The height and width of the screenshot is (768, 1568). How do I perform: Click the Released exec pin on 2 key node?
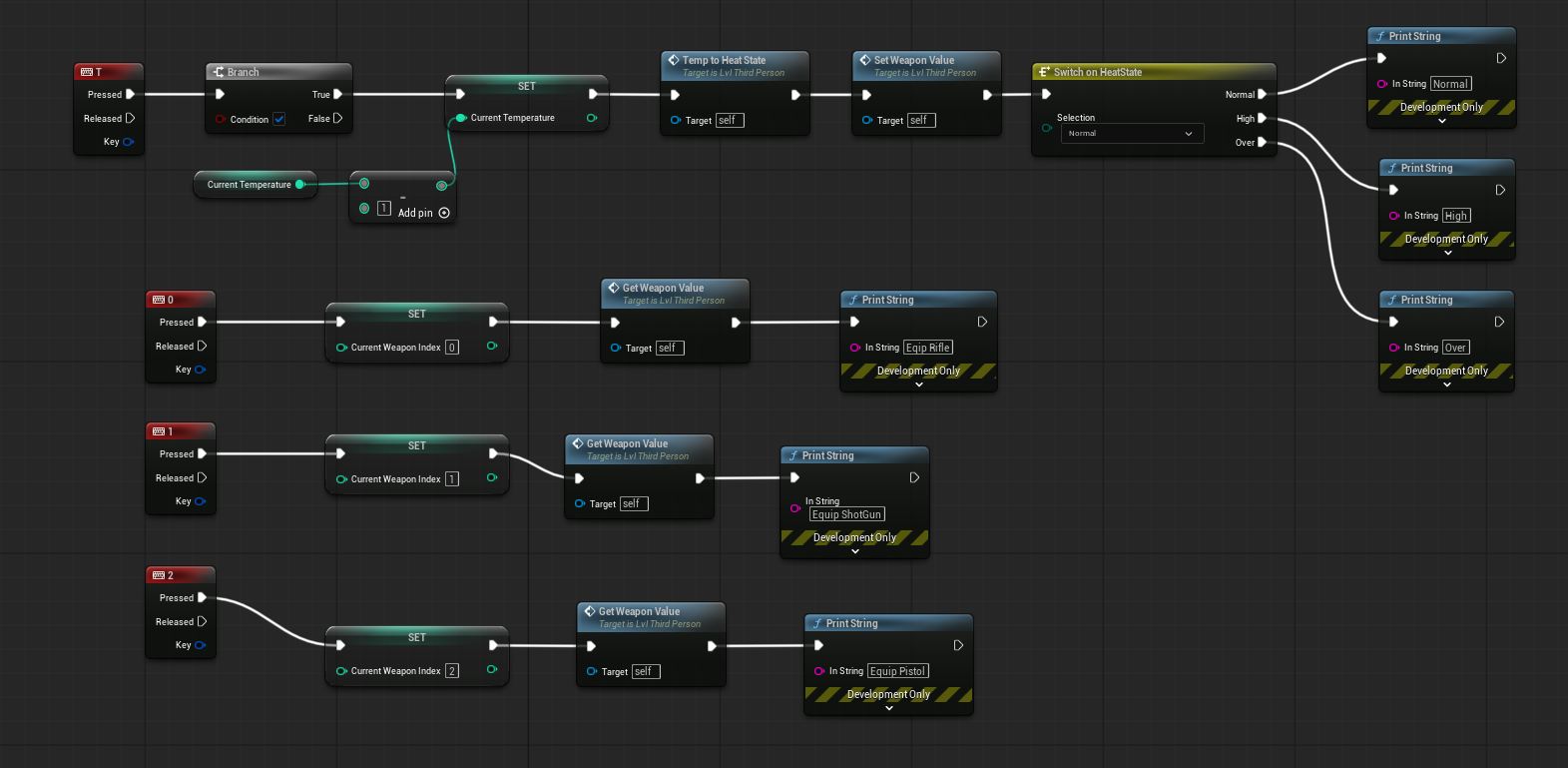point(202,621)
